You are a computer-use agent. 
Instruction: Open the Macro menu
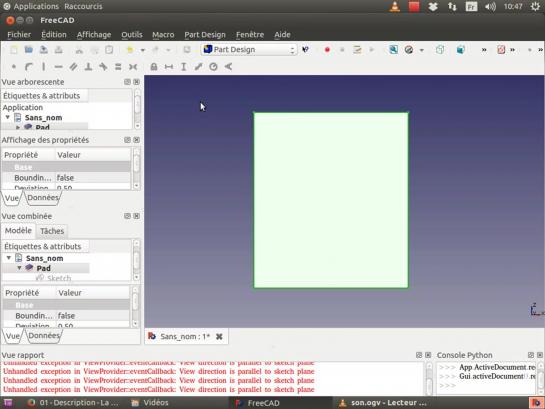pyautogui.click(x=163, y=35)
